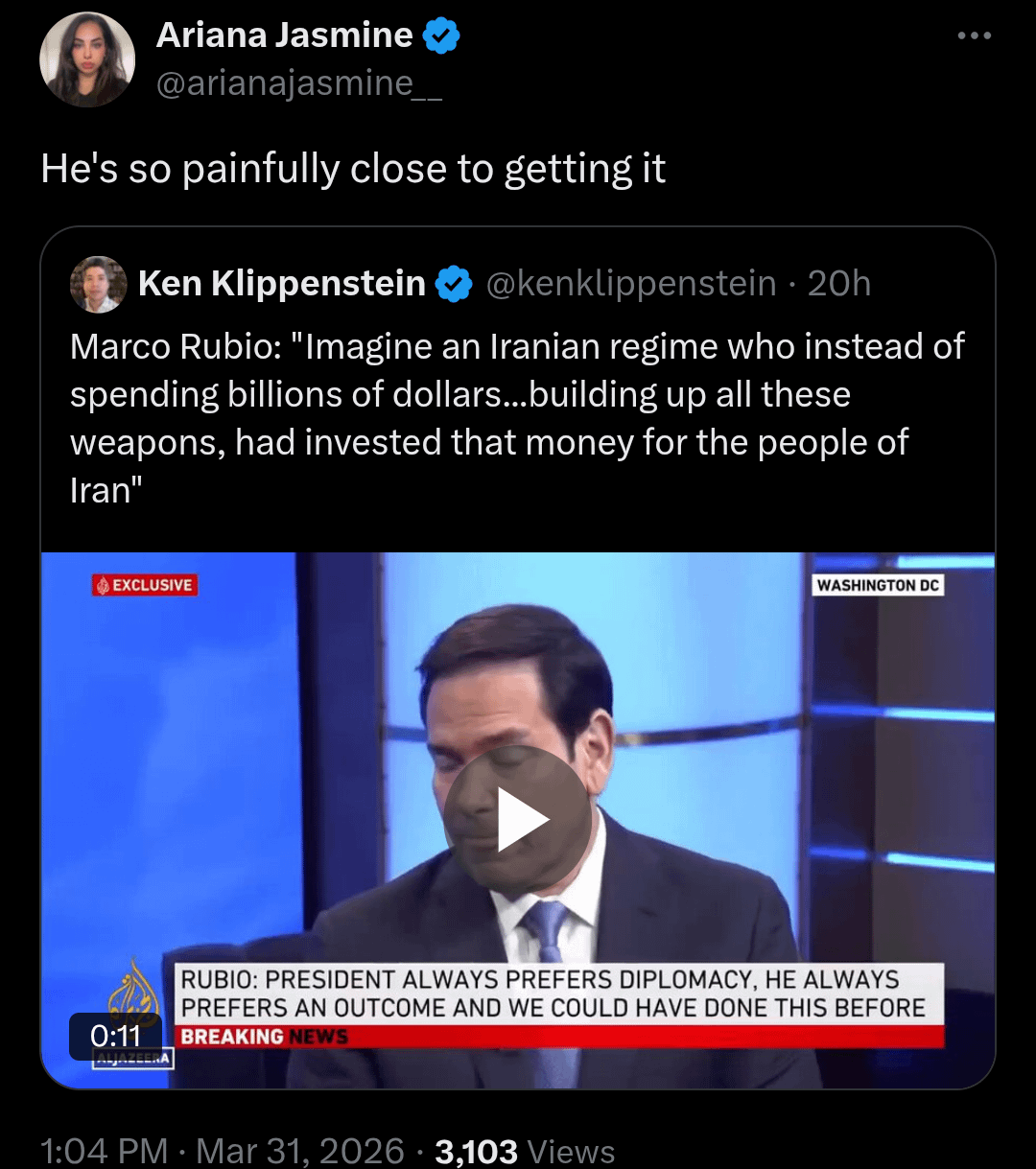Click Ariana Jasmine's profile picture
Image resolution: width=1036 pixels, height=1169 pixels.
86,59
